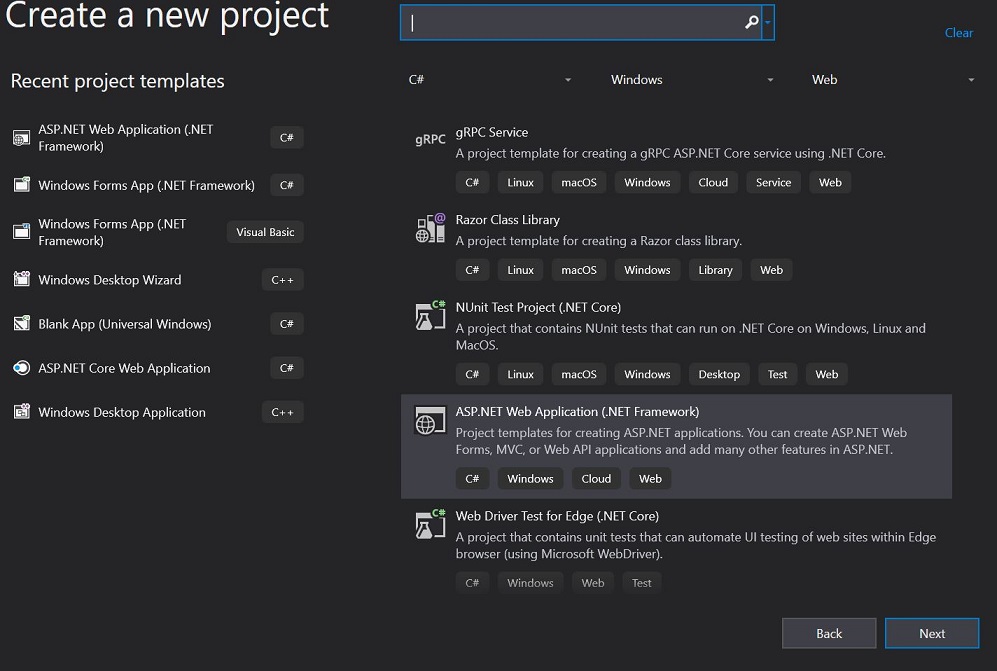Click the gRPC Service template icon
This screenshot has width=997, height=671.
[430, 140]
